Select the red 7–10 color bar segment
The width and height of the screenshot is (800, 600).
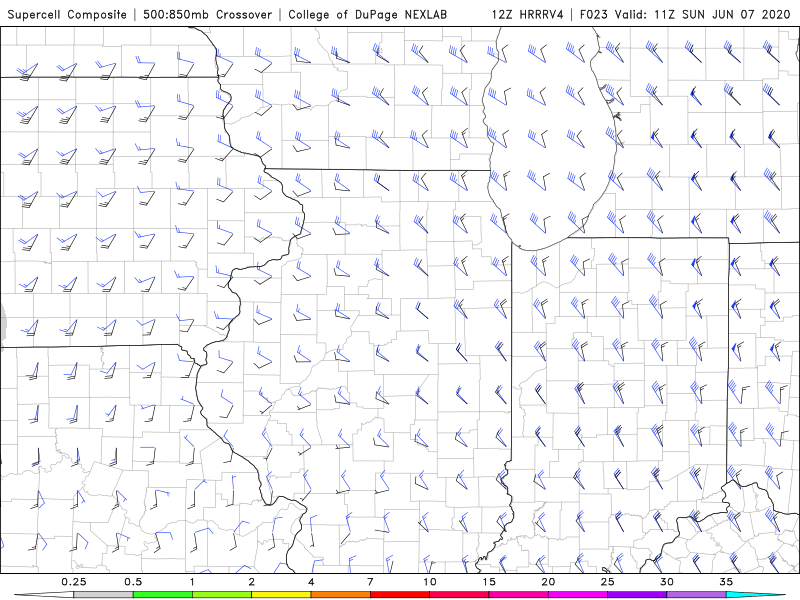(x=400, y=595)
